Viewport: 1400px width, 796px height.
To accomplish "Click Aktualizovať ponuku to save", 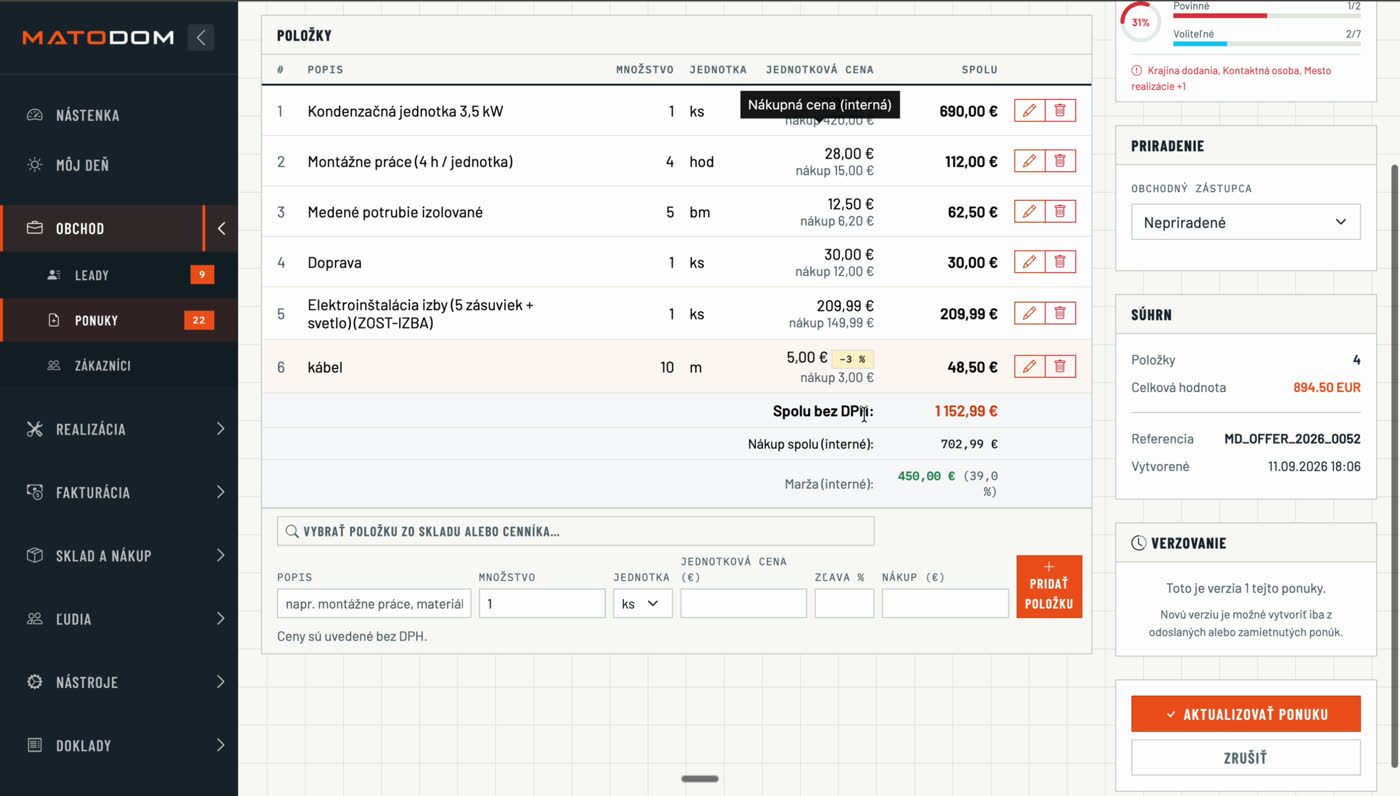I will [1246, 714].
